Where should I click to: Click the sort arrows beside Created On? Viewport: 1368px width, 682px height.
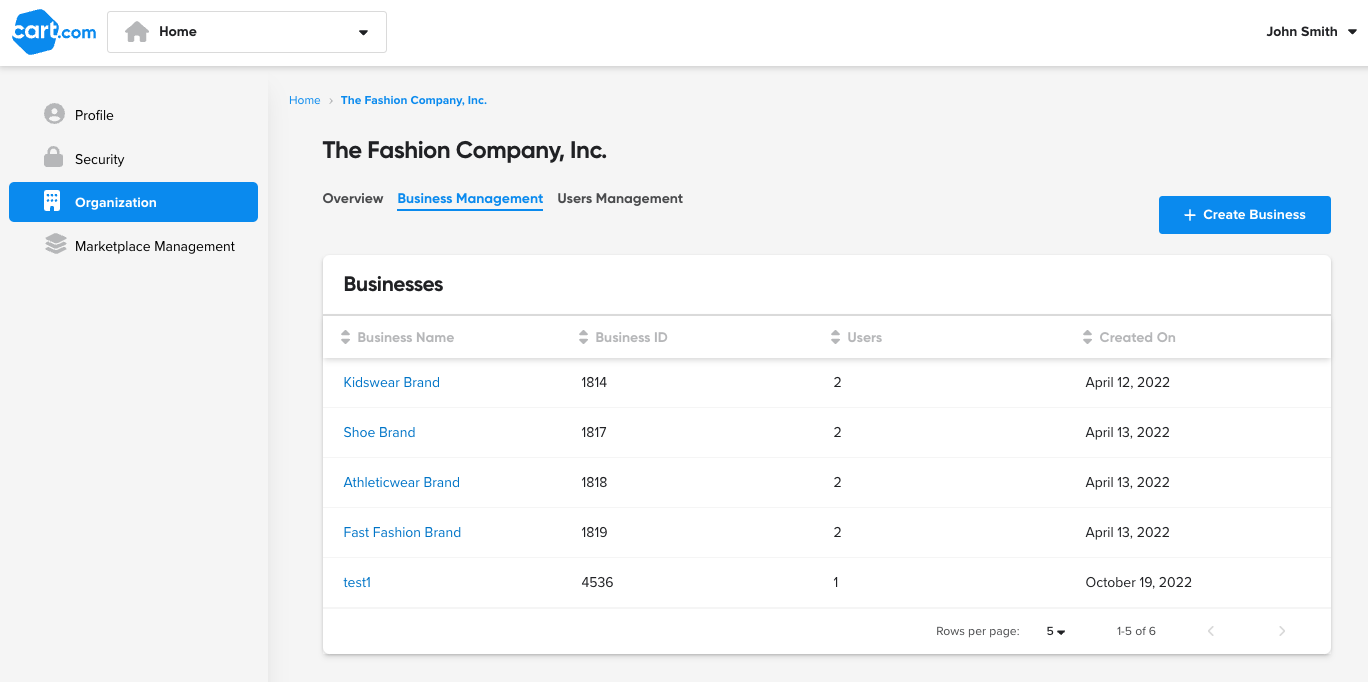click(1088, 337)
